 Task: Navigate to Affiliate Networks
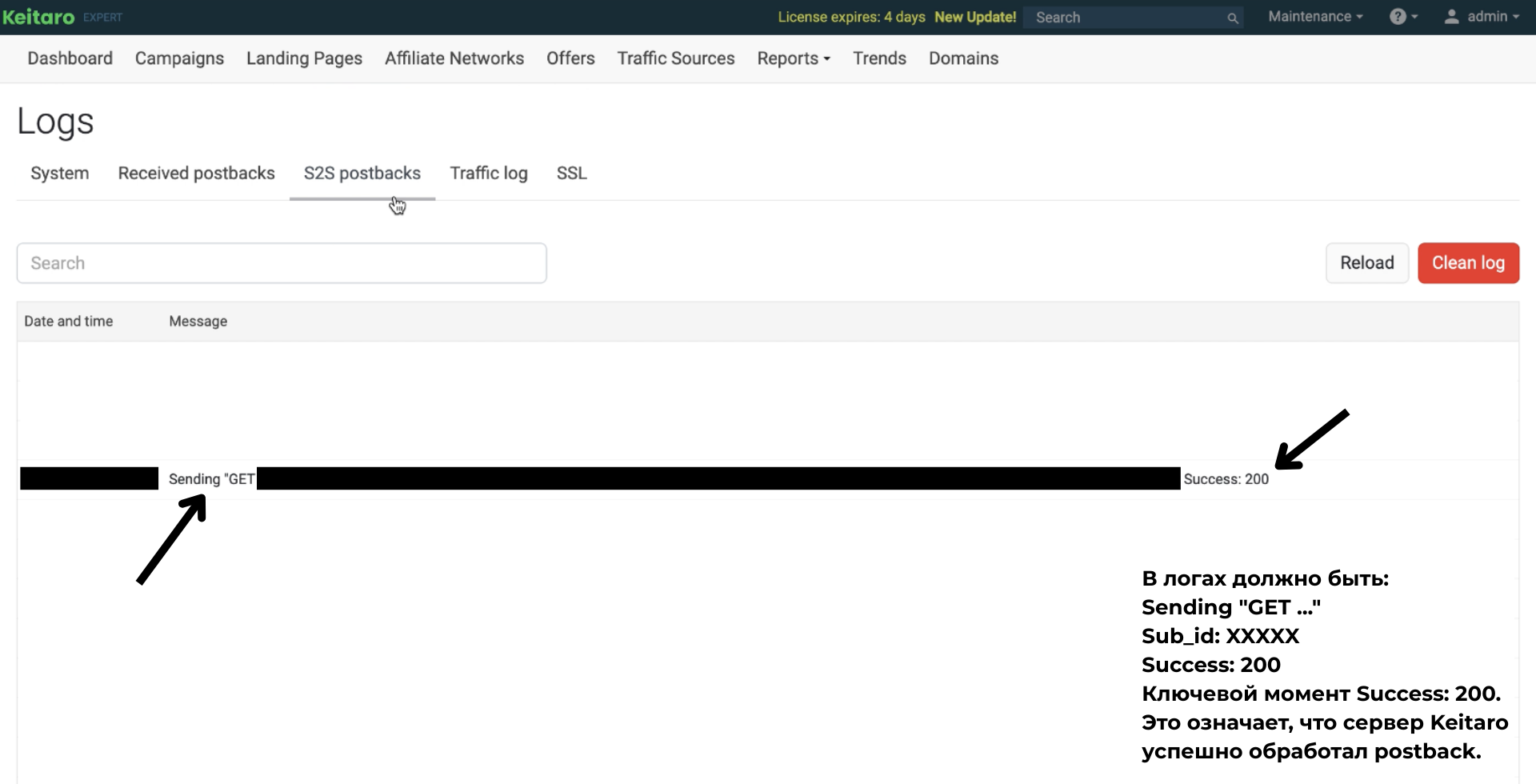454,58
